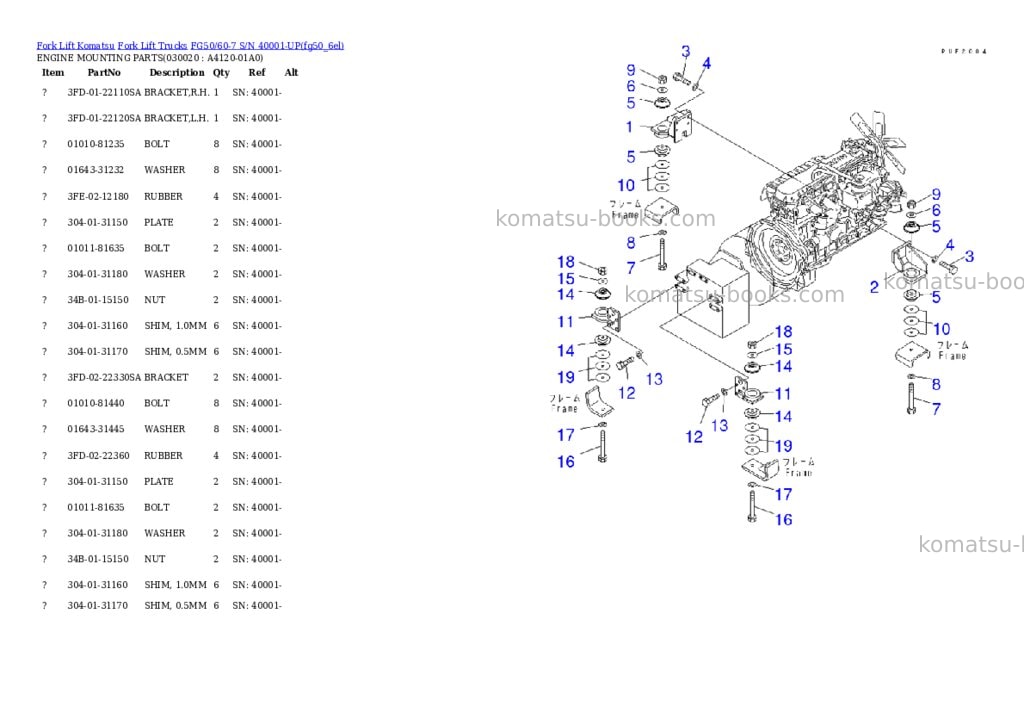Click callout number 1 in the diagram
The width and height of the screenshot is (1024, 725).
coord(629,127)
